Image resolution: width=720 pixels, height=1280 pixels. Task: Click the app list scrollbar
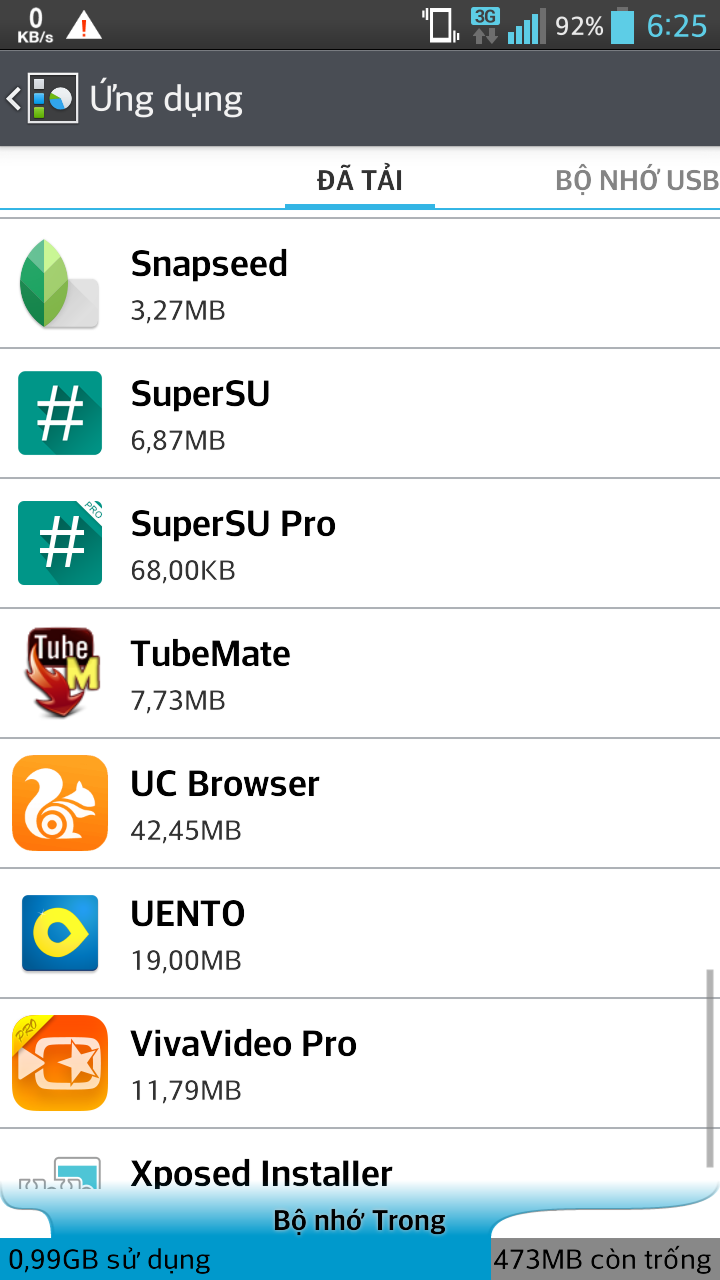[x=711, y=1066]
